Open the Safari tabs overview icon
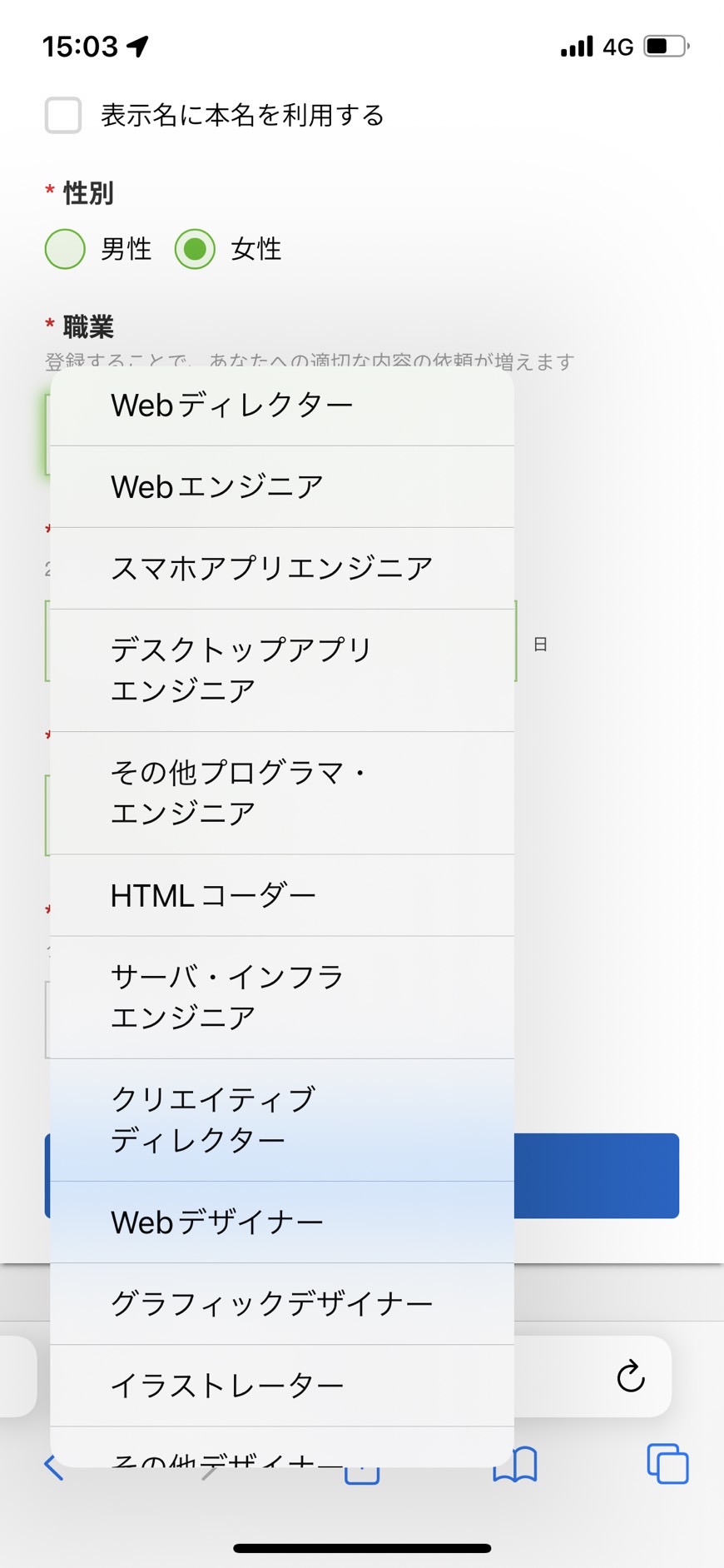Screen dimensions: 724x1568 pyautogui.click(x=667, y=1463)
